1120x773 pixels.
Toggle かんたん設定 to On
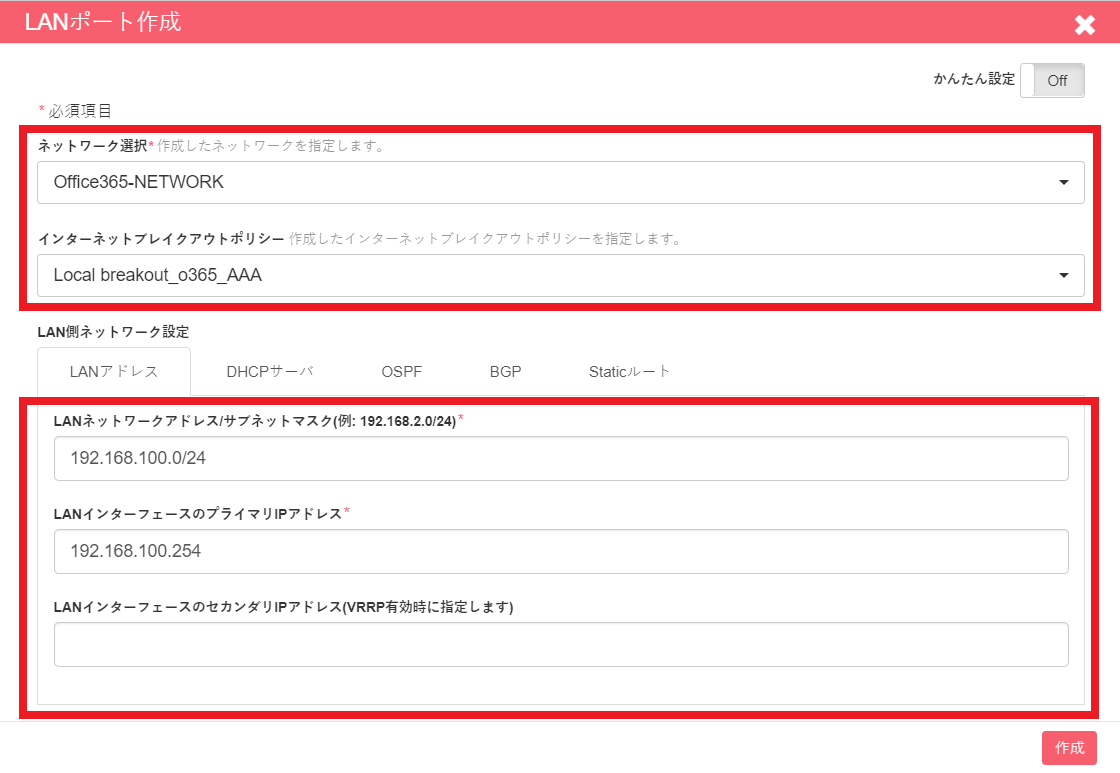tap(1052, 80)
